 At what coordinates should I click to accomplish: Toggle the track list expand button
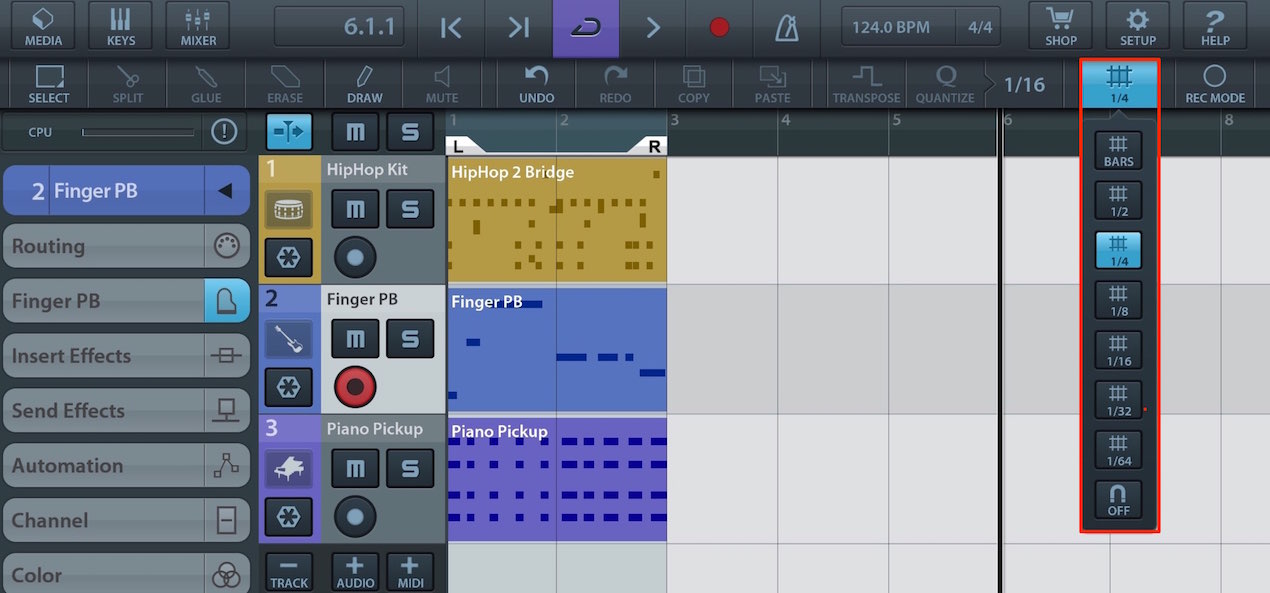(289, 132)
